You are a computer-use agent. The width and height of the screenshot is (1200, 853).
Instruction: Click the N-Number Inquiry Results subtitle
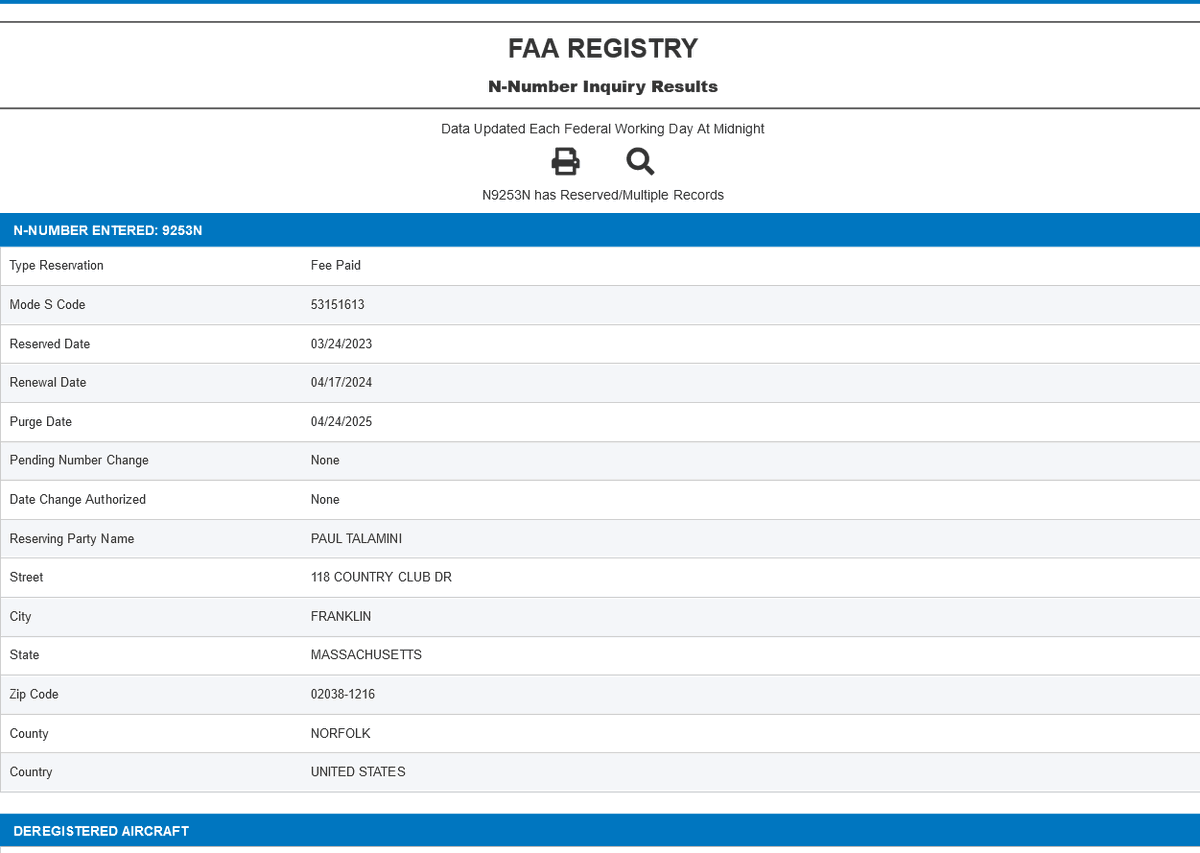[603, 86]
